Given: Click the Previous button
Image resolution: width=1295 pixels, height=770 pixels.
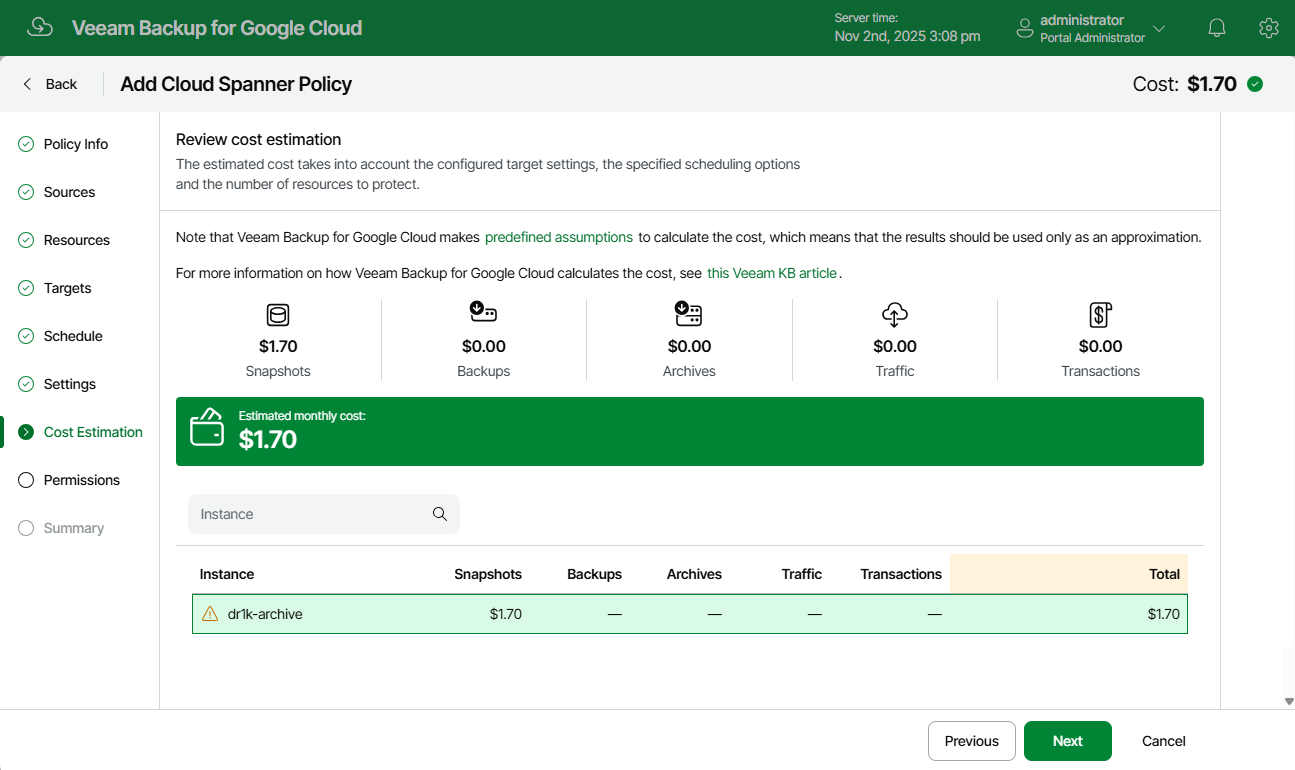Looking at the screenshot, I should 972,741.
